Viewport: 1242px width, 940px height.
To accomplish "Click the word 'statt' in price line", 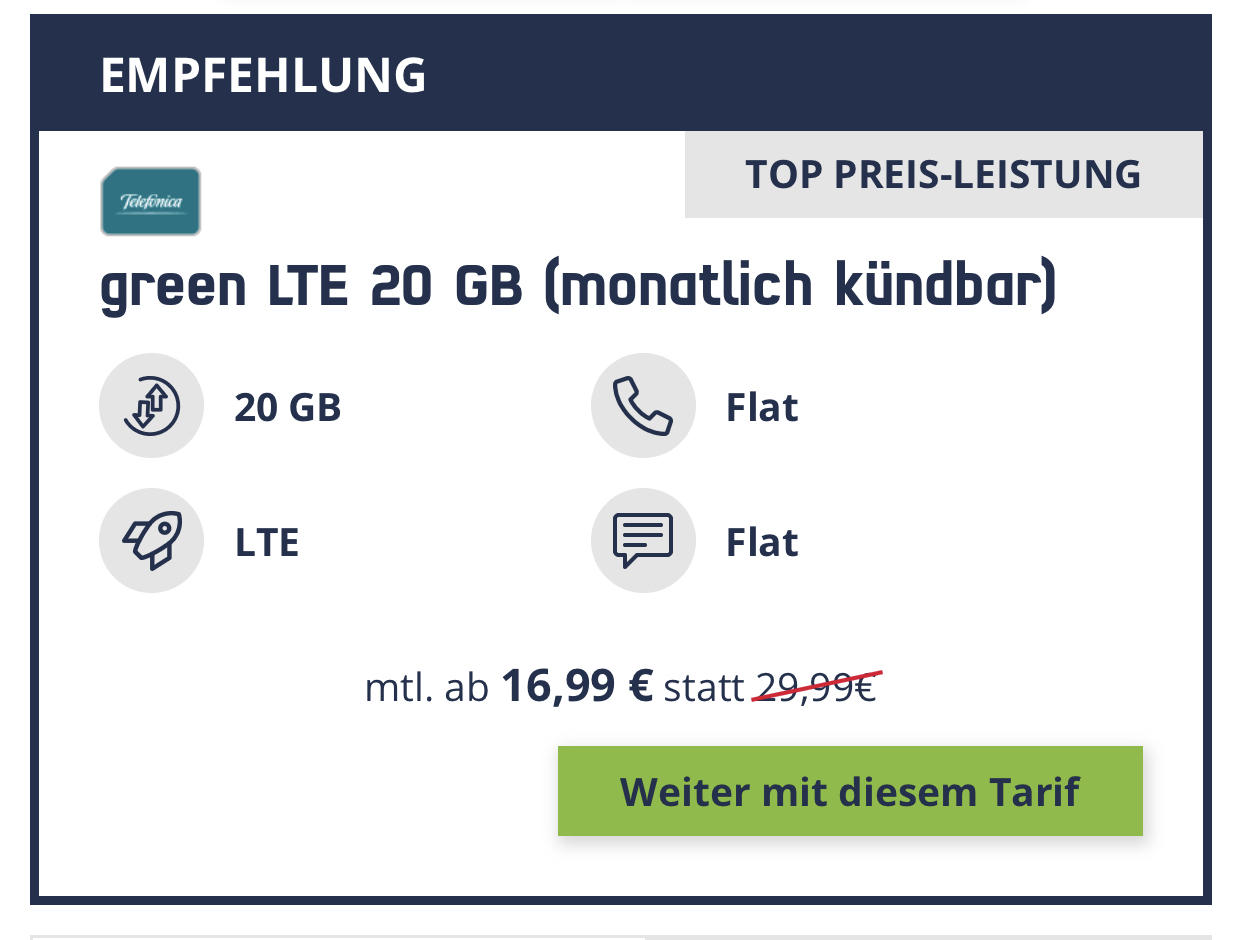I will [704, 688].
